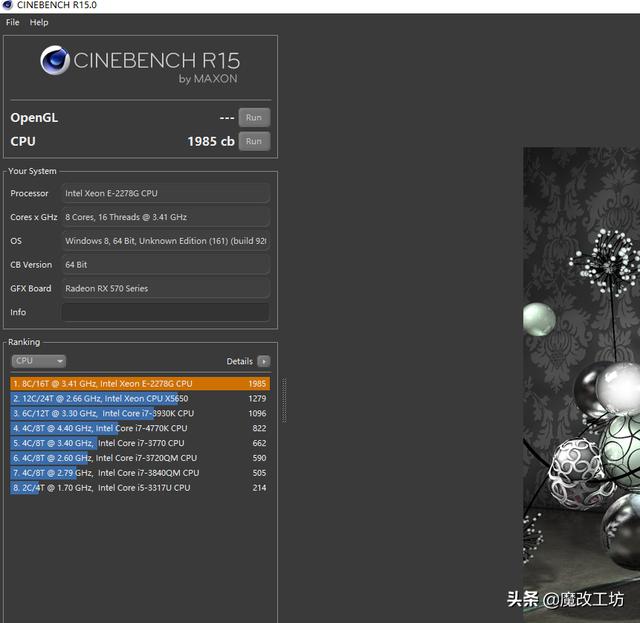Select ranking row Intel Xeon E-2278G CPU

tap(140, 384)
